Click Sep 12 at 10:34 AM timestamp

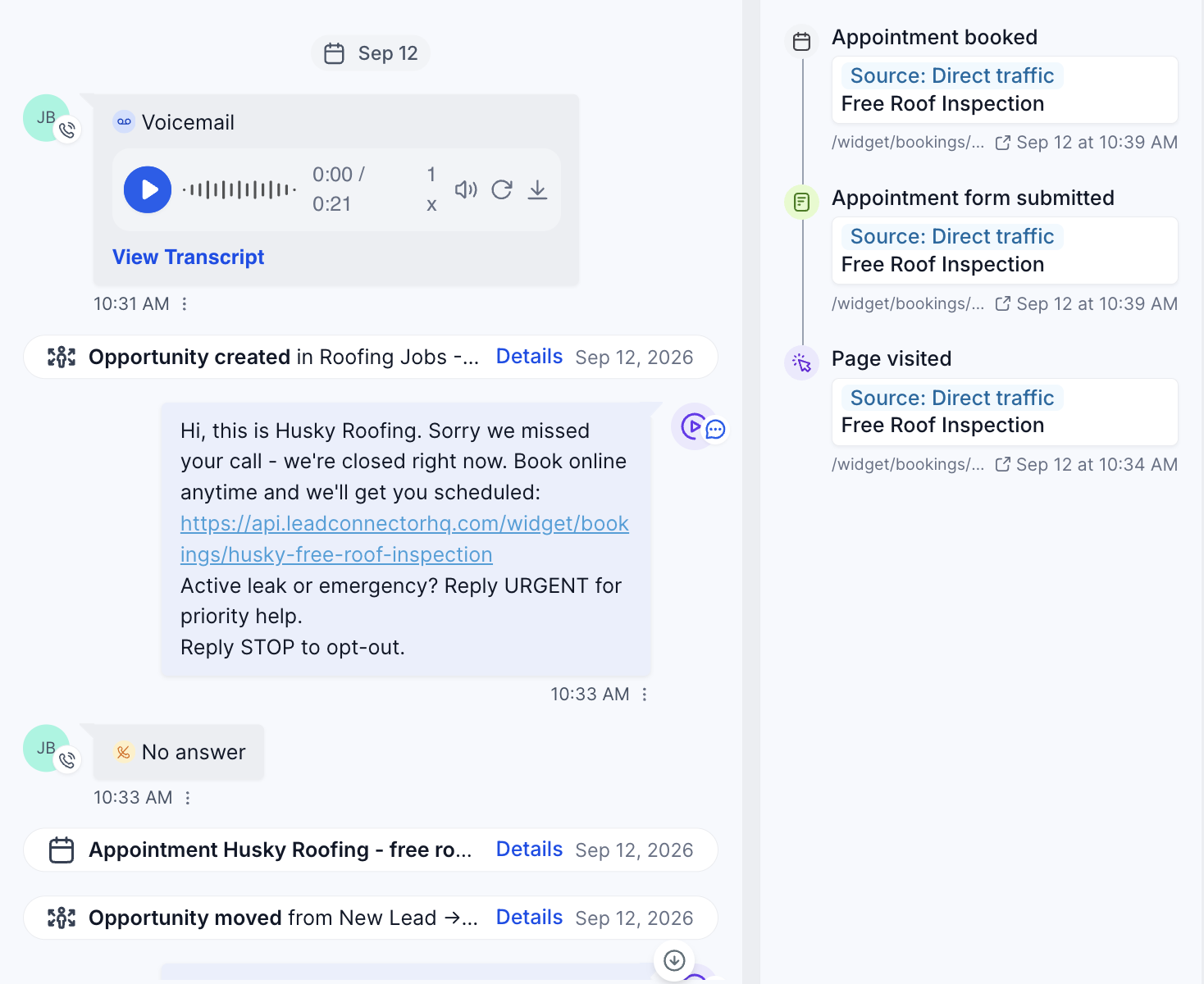[1097, 464]
